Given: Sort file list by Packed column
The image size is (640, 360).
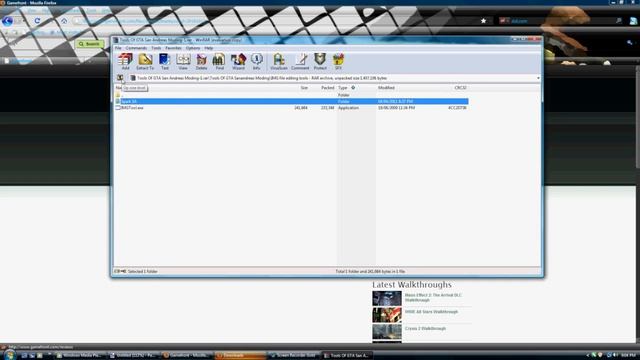Looking at the screenshot, I should [327, 88].
